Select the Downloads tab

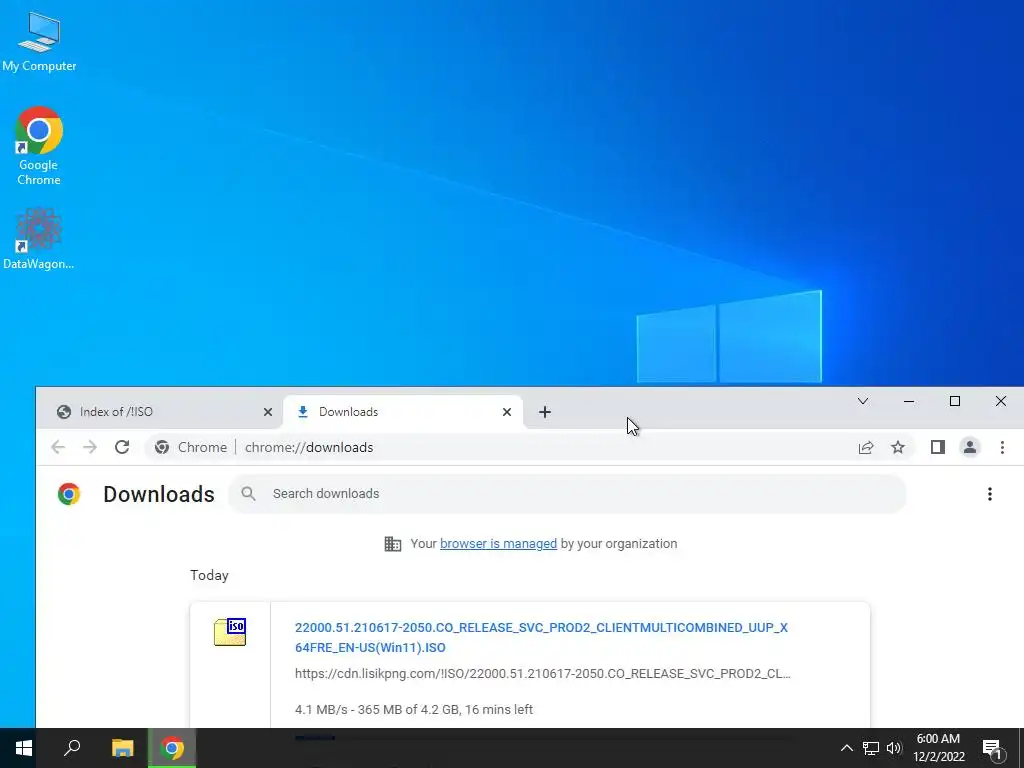tap(403, 411)
